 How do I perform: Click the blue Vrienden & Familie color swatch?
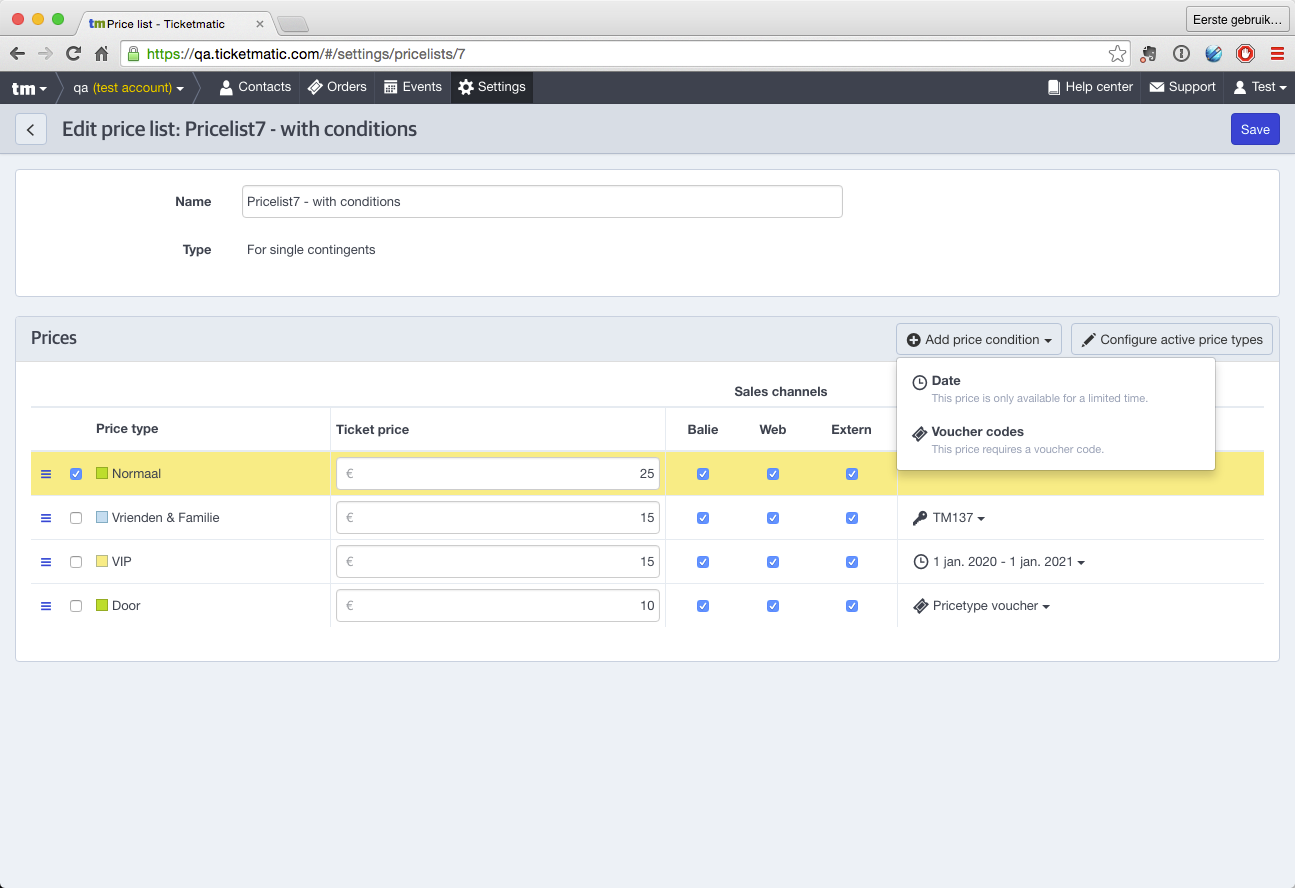pos(102,518)
